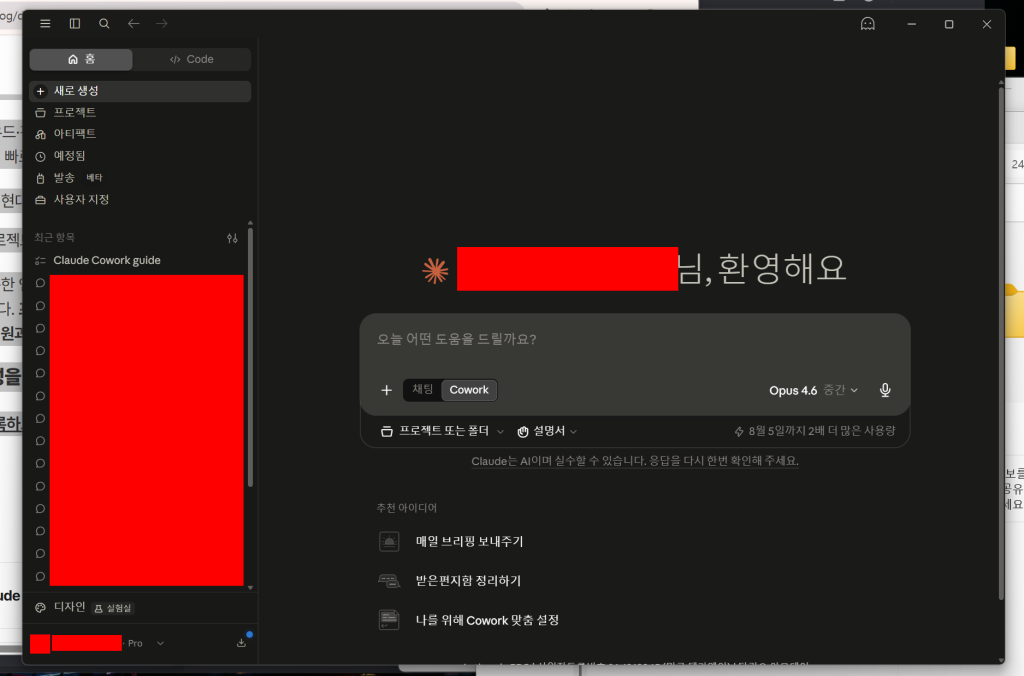Screen dimensions: 1024x676
Task: Click the Claude AI disclaimer link
Action: 635,461
